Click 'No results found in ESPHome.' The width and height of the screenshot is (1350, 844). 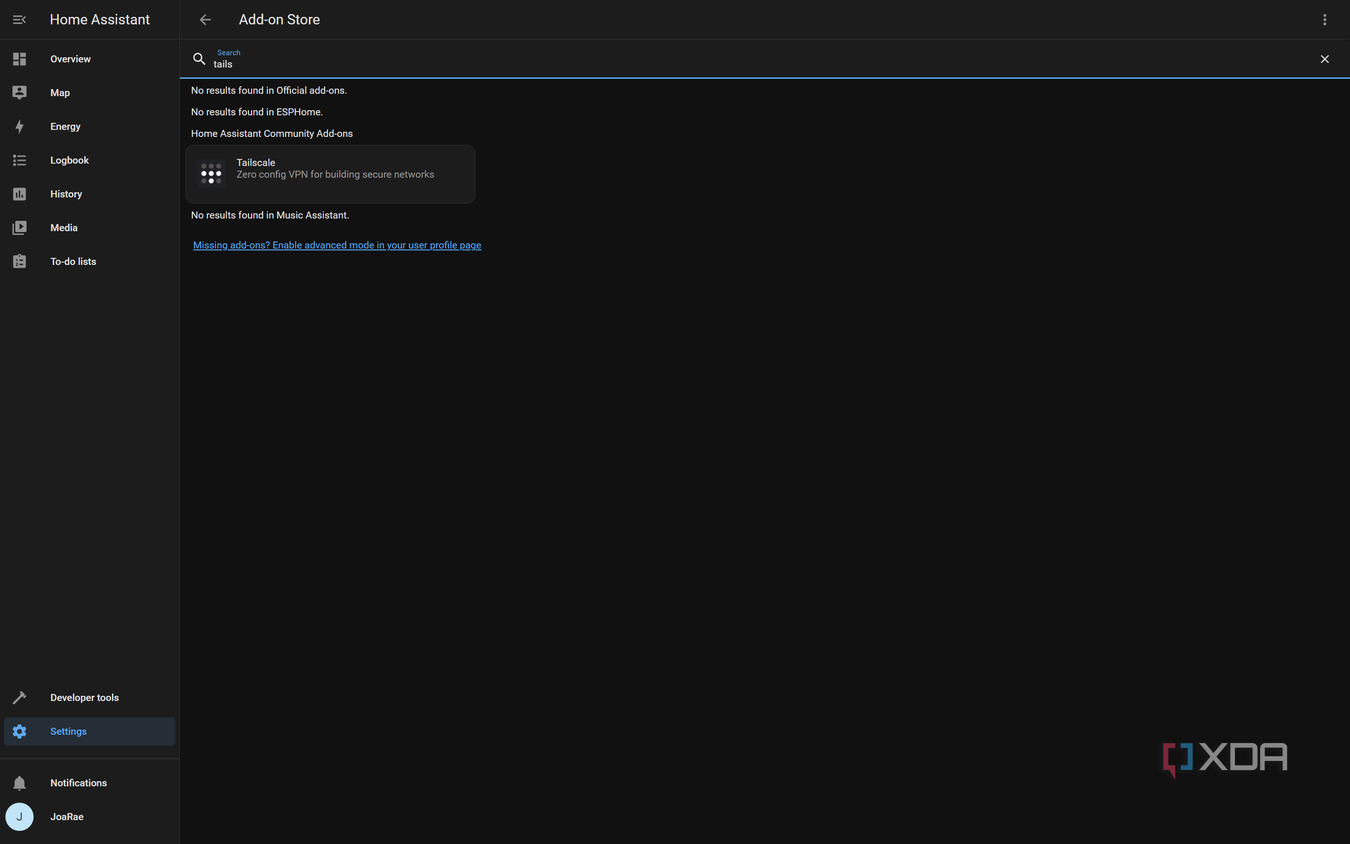257,112
